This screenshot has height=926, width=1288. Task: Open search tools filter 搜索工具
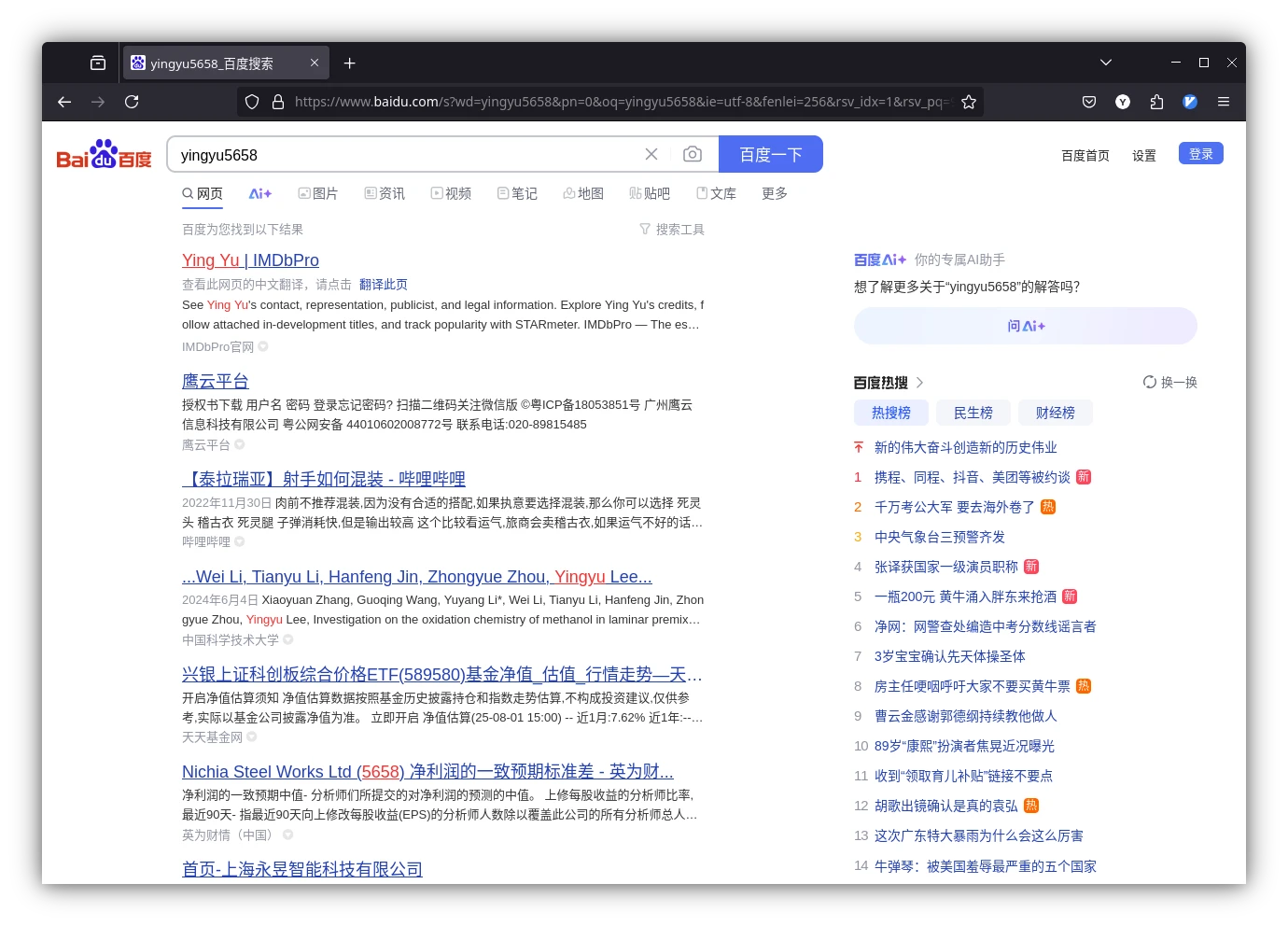point(672,230)
